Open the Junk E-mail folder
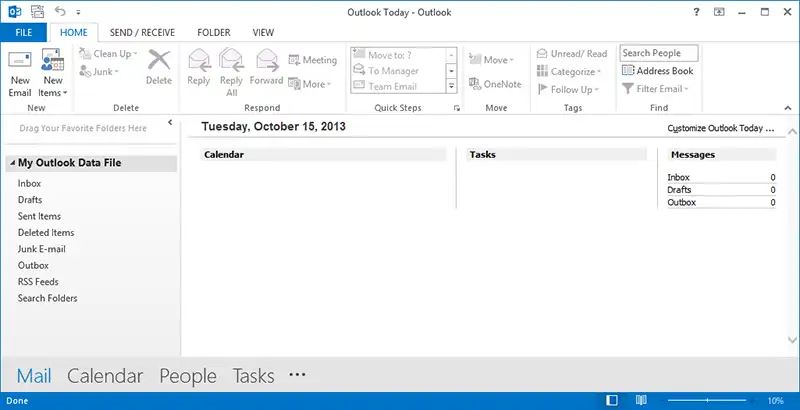The image size is (800, 410). coord(41,249)
